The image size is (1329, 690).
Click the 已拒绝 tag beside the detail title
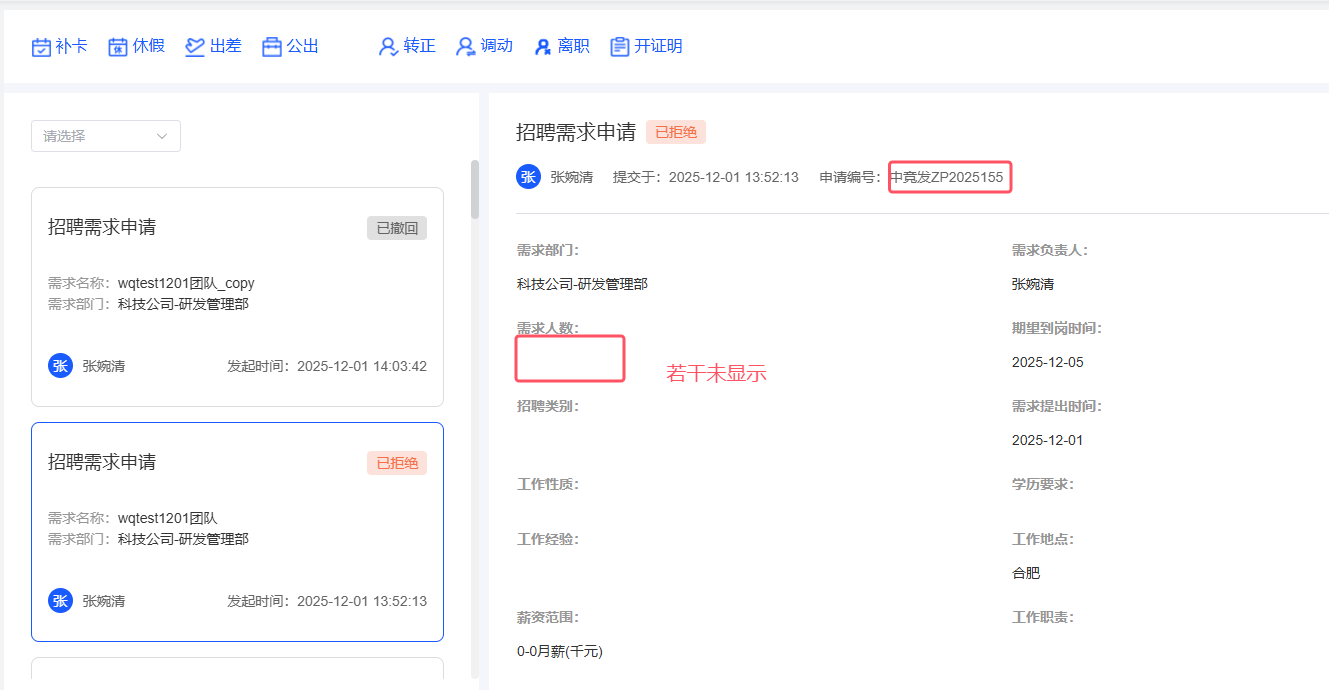click(x=676, y=131)
